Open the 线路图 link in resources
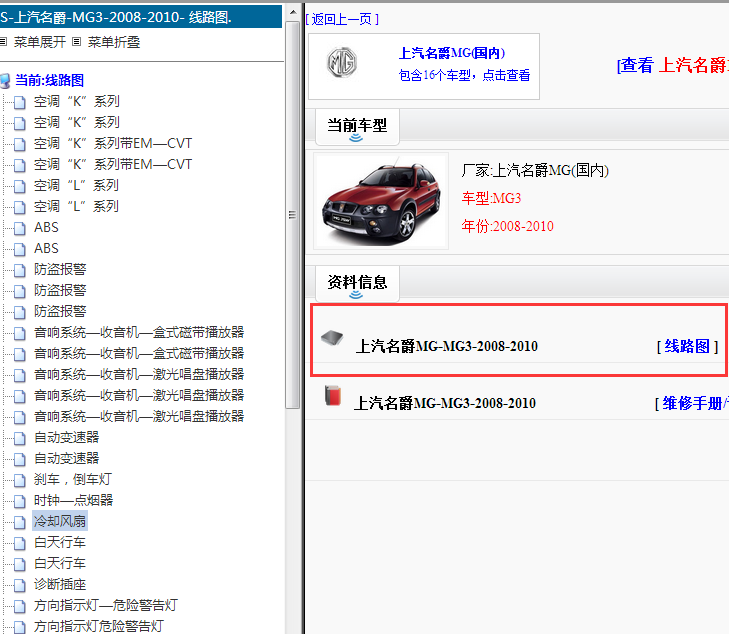The width and height of the screenshot is (729, 634). (x=687, y=346)
